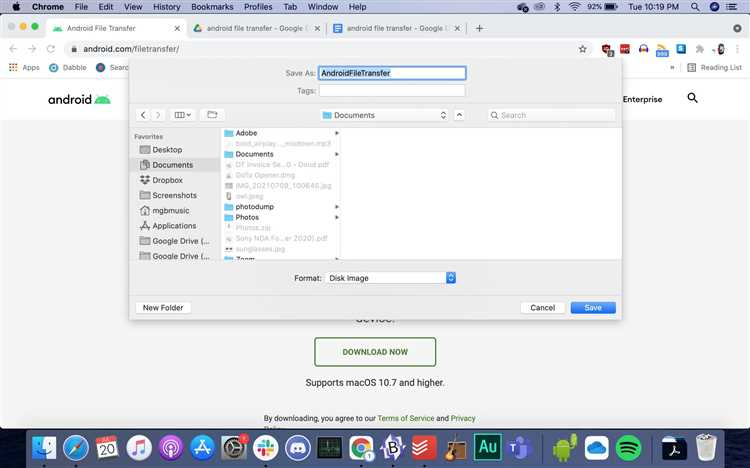This screenshot has height=468, width=750.
Task: Open Spotify from the Dock
Action: click(629, 448)
